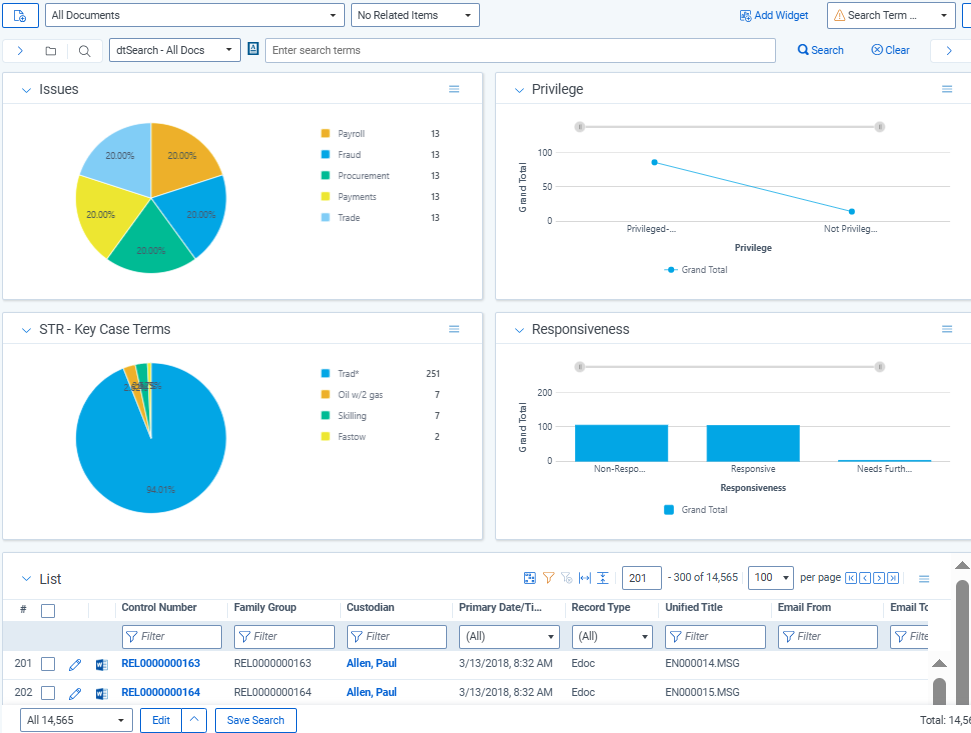Open document REL0000000163
The image size is (971, 733).
161,663
